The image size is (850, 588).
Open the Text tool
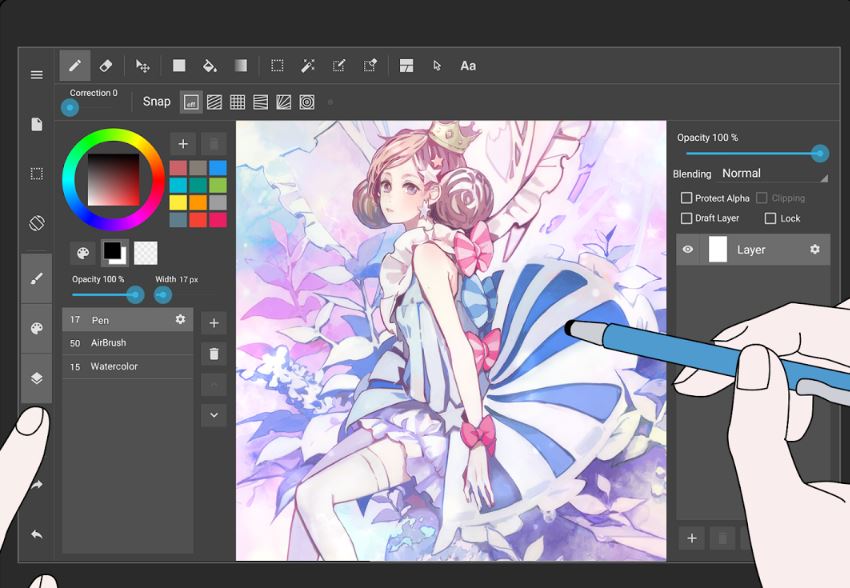[468, 65]
